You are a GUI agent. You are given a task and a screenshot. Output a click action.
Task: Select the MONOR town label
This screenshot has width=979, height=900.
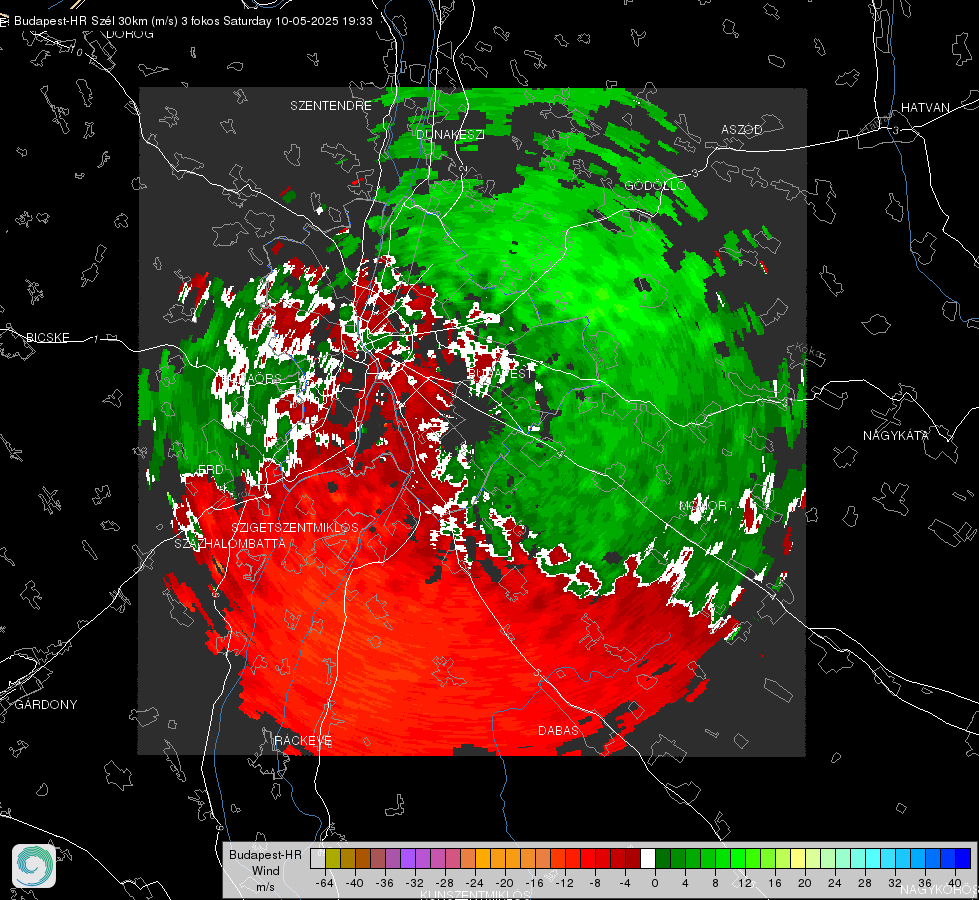(702, 506)
